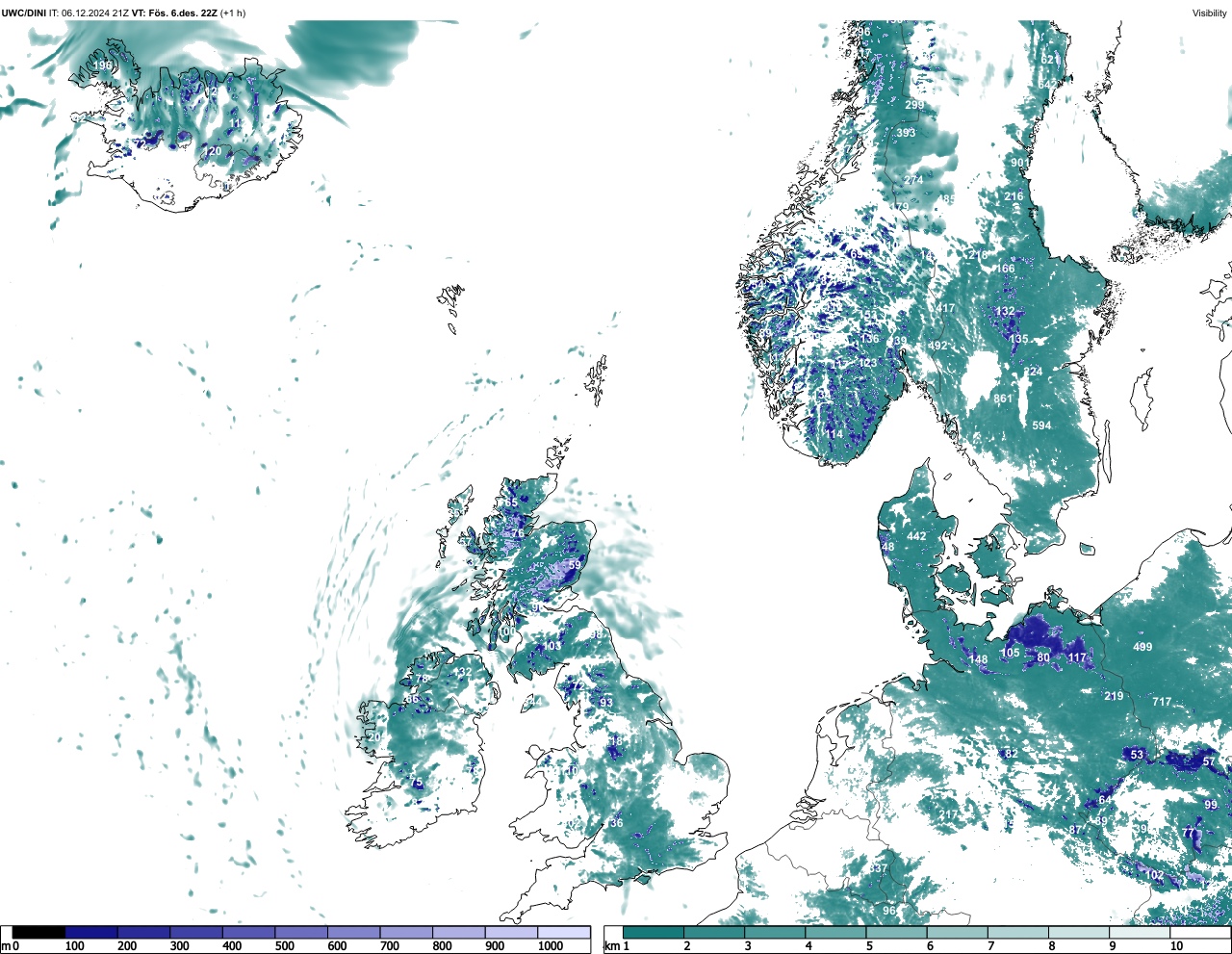The image size is (1232, 954).
Task: Click the darkest teal 1–2 km legend swatch
Action: pos(654,932)
